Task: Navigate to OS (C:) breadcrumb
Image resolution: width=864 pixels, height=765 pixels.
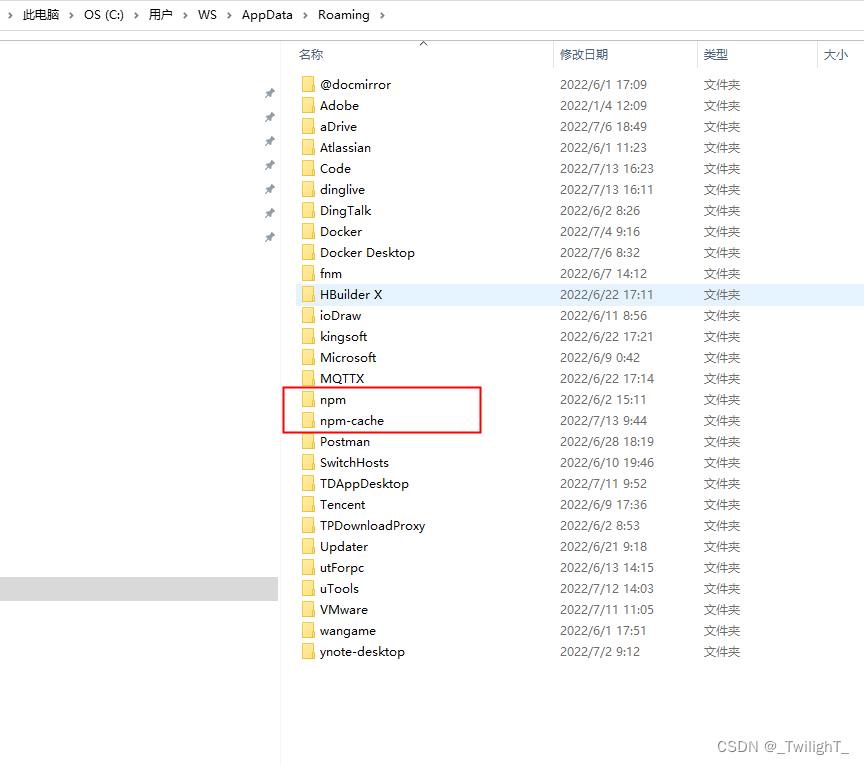Action: [104, 15]
